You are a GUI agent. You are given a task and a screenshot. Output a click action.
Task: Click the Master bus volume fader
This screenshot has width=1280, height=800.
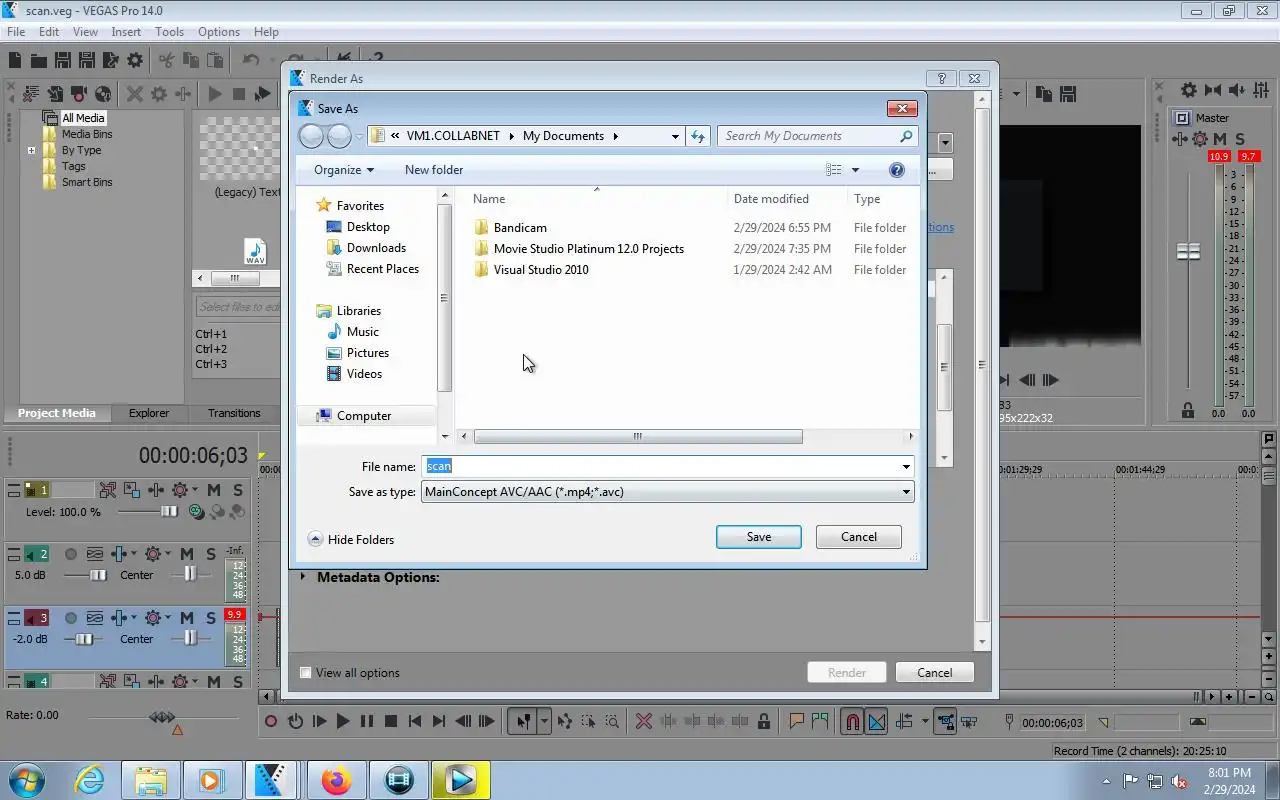tap(1188, 251)
